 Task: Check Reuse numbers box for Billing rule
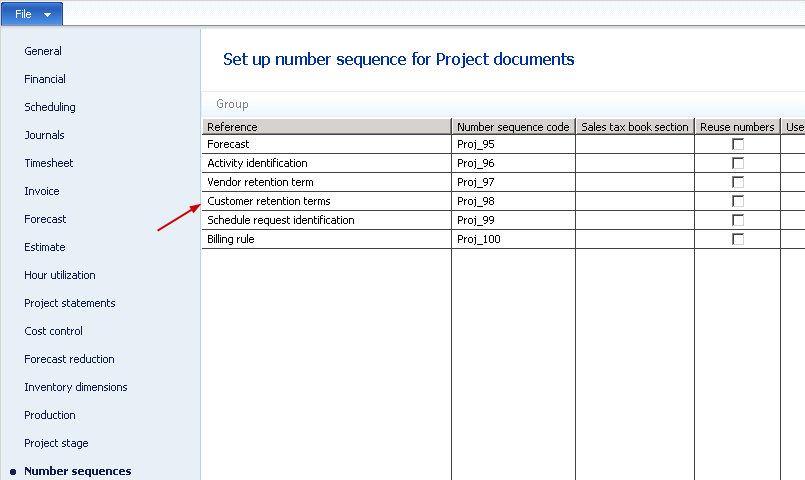(x=738, y=239)
